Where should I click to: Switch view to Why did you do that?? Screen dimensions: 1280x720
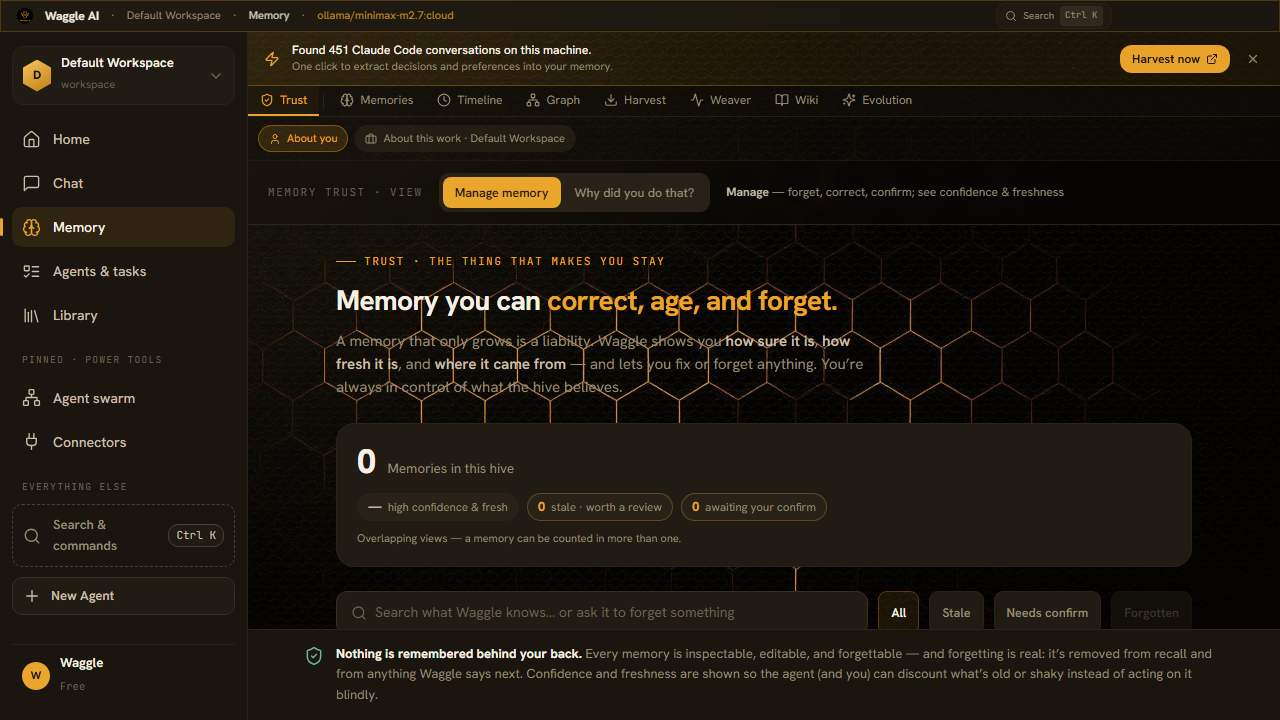(634, 193)
